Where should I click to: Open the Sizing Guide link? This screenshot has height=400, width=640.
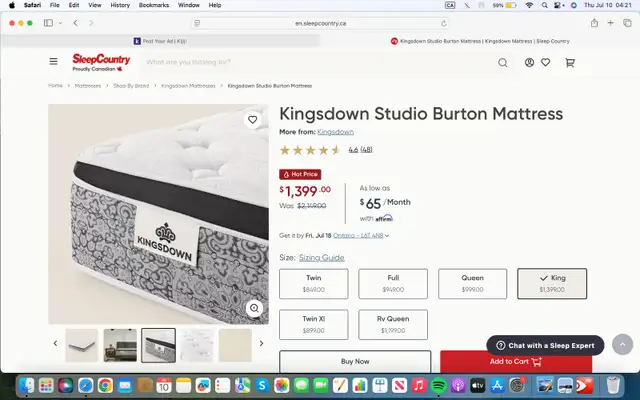pos(322,258)
